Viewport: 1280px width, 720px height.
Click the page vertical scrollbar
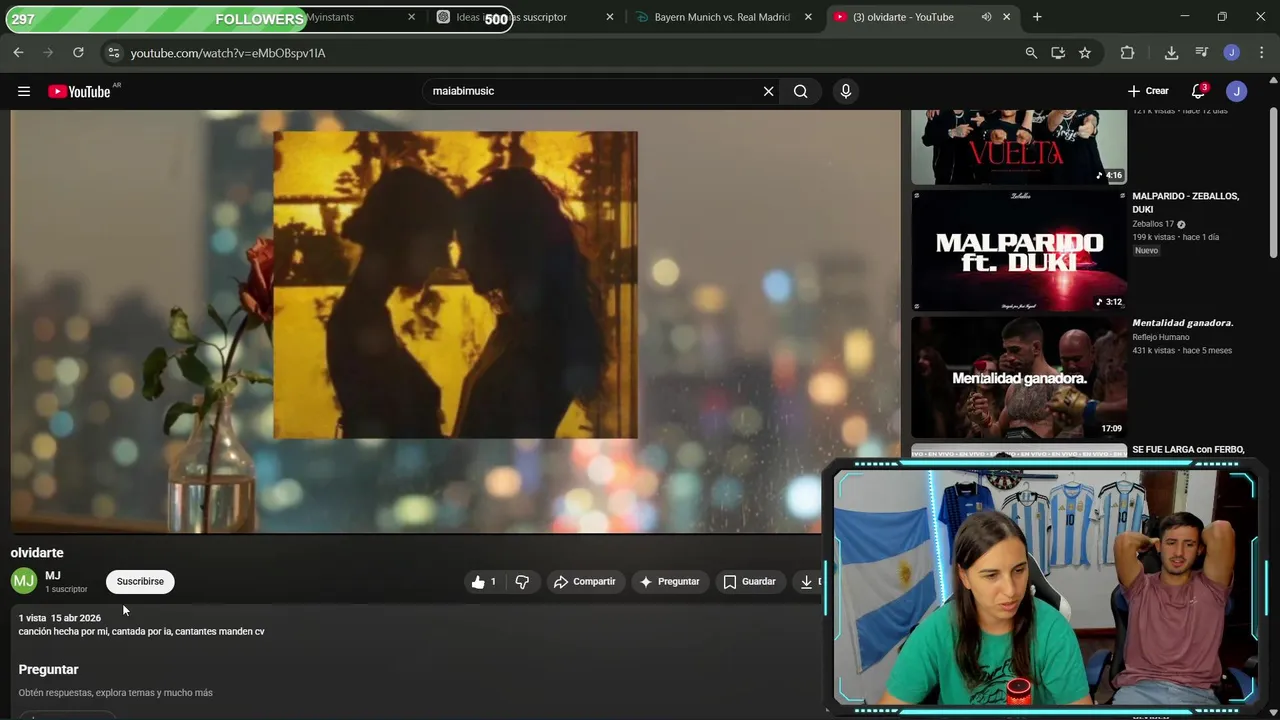click(x=1273, y=185)
